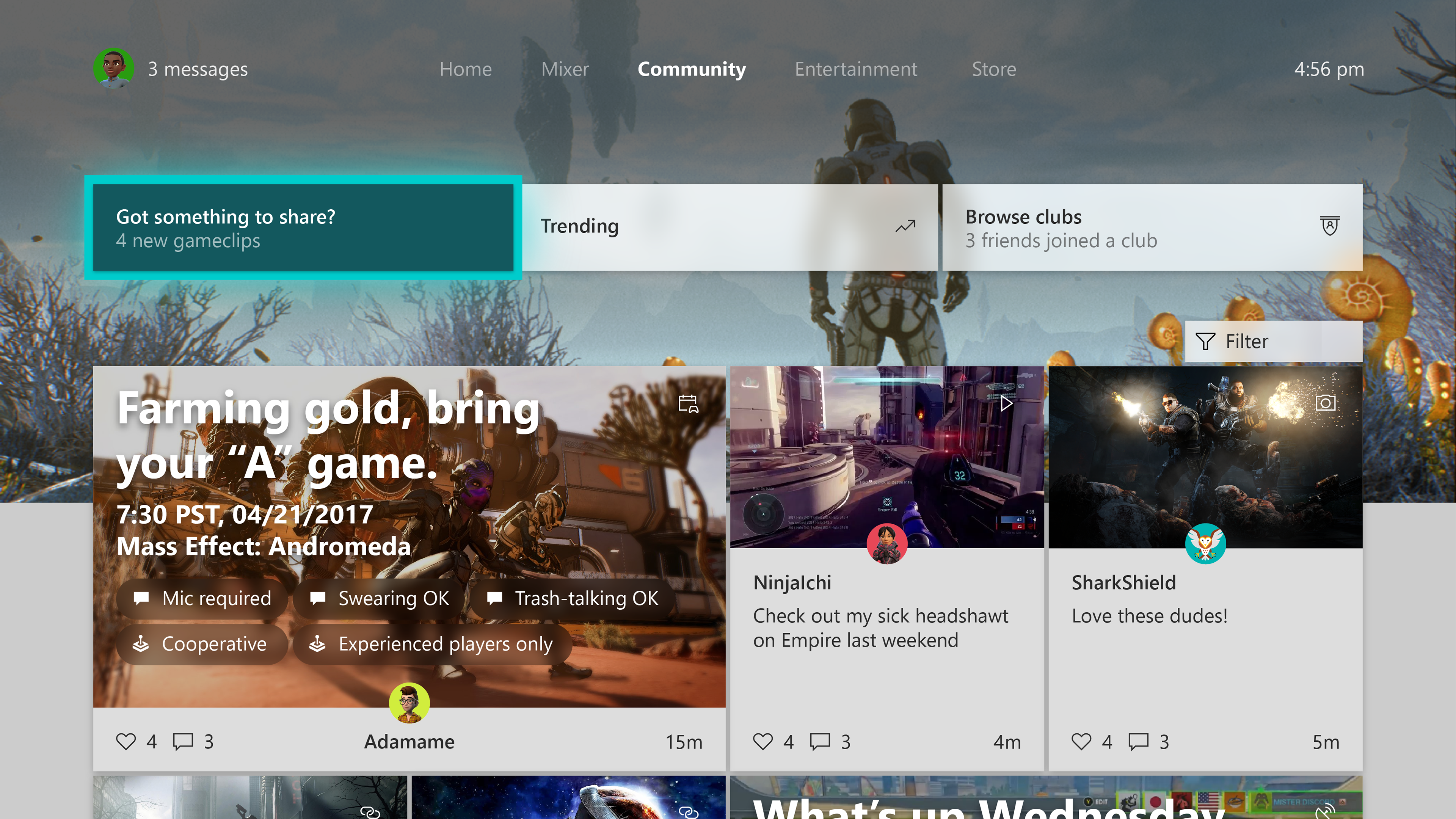
Task: Like NinjaIchi's post
Action: coord(763,742)
